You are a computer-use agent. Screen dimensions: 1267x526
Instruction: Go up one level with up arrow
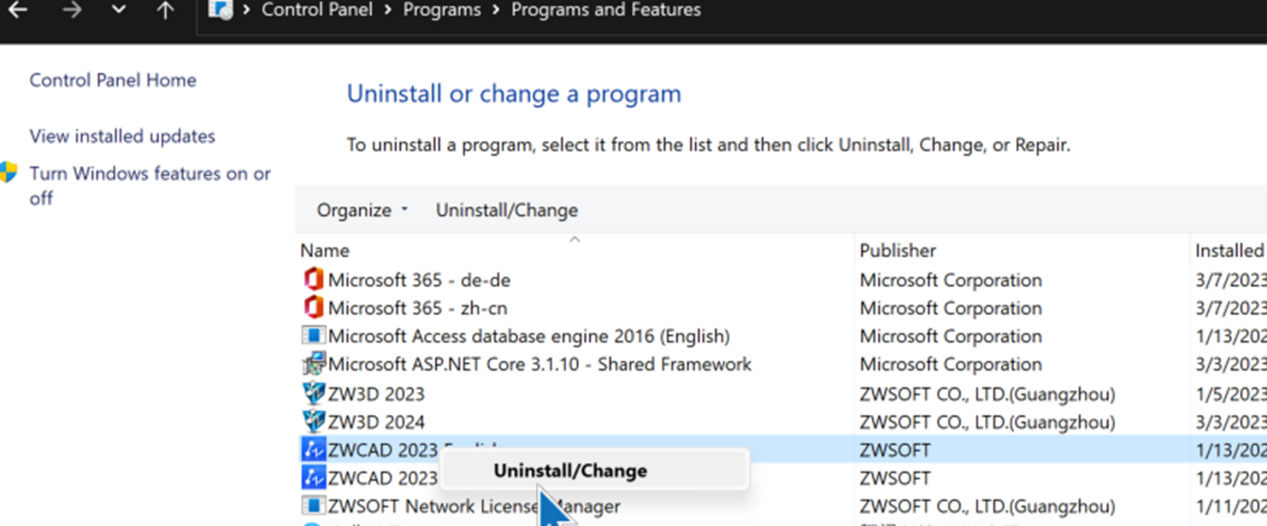click(166, 10)
